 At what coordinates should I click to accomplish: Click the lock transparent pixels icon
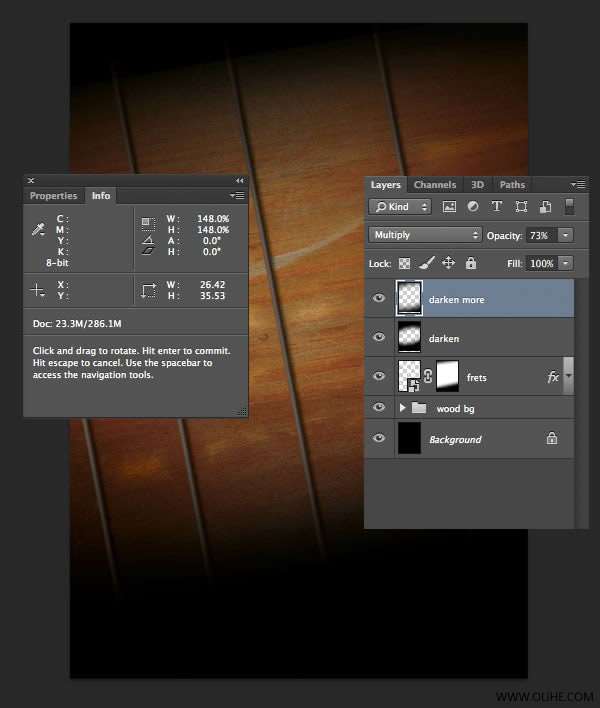405,263
